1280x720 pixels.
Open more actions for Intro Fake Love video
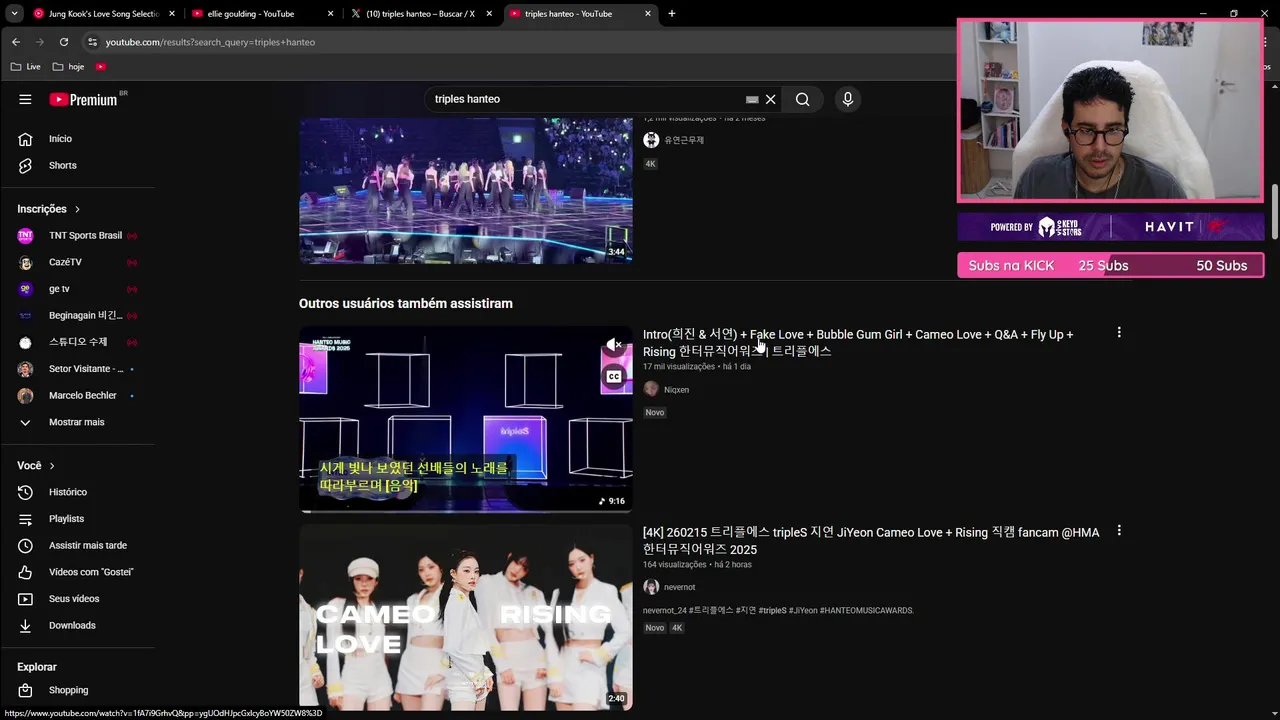coord(1119,332)
